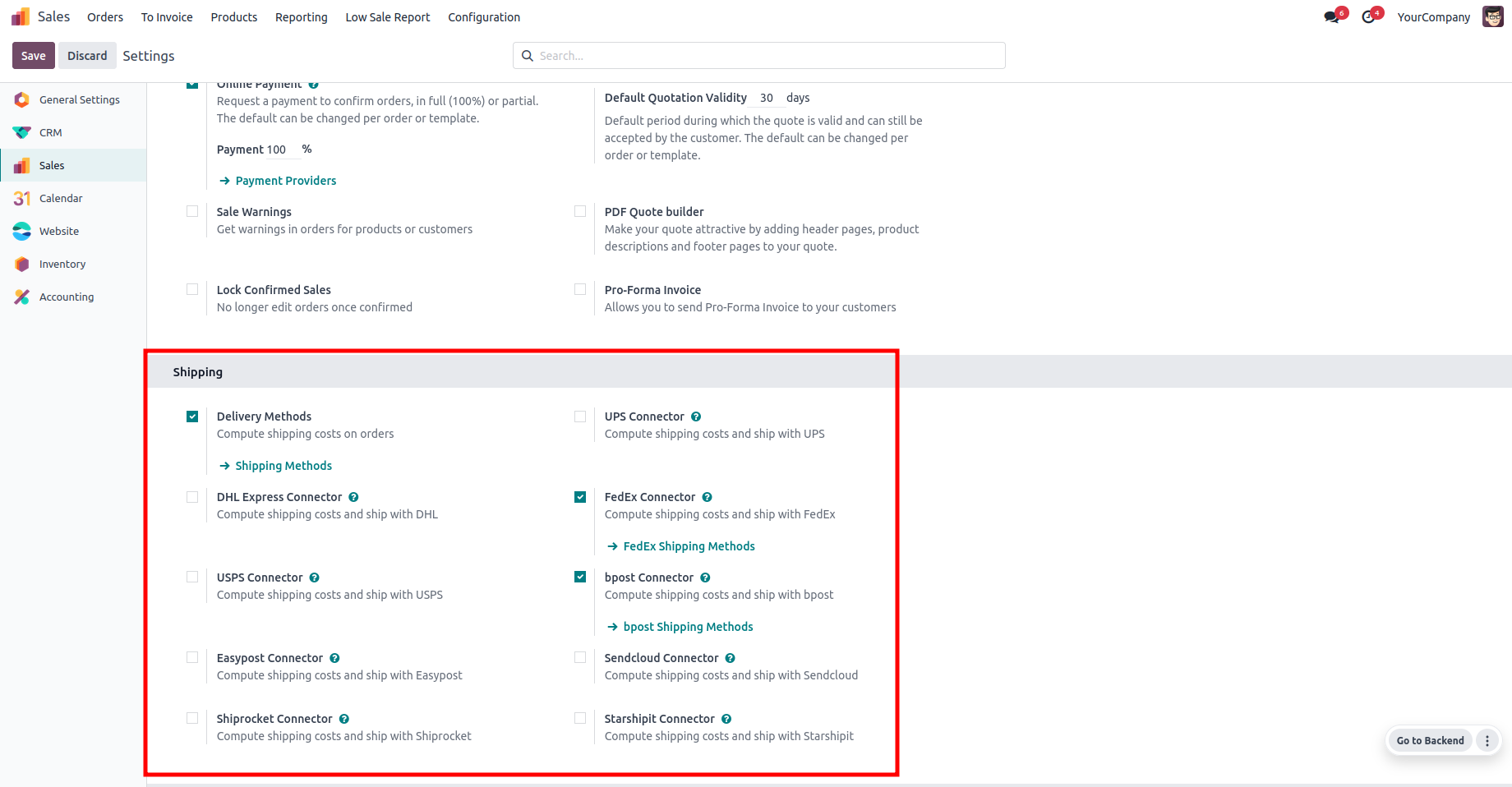Click the Shiprocket Connector help icon
1512x787 pixels.
pos(344,719)
